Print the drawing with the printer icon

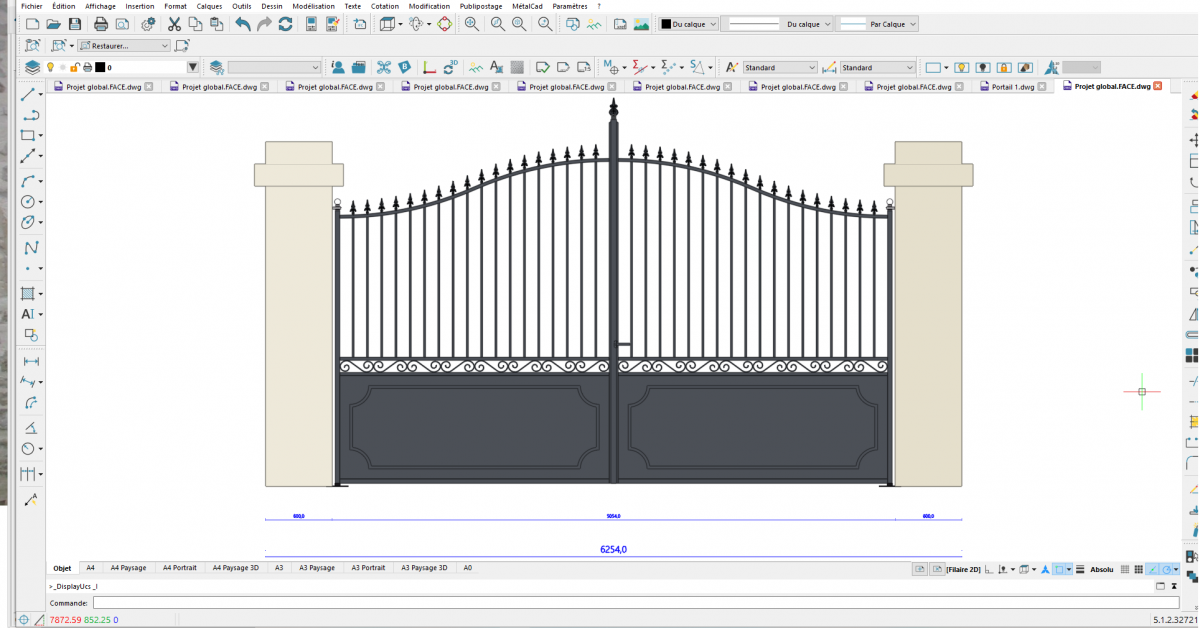pyautogui.click(x=101, y=24)
